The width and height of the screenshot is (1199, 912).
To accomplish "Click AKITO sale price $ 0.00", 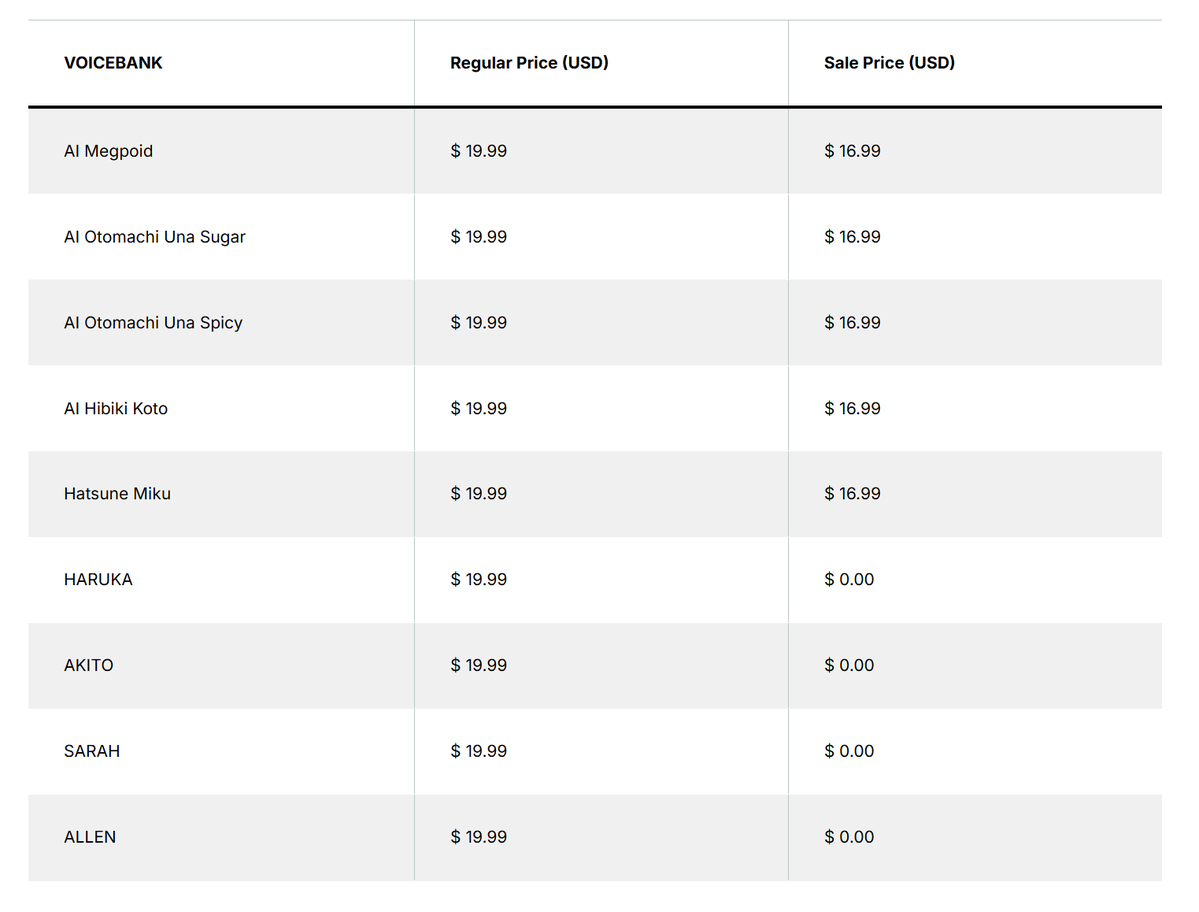I will coord(849,665).
